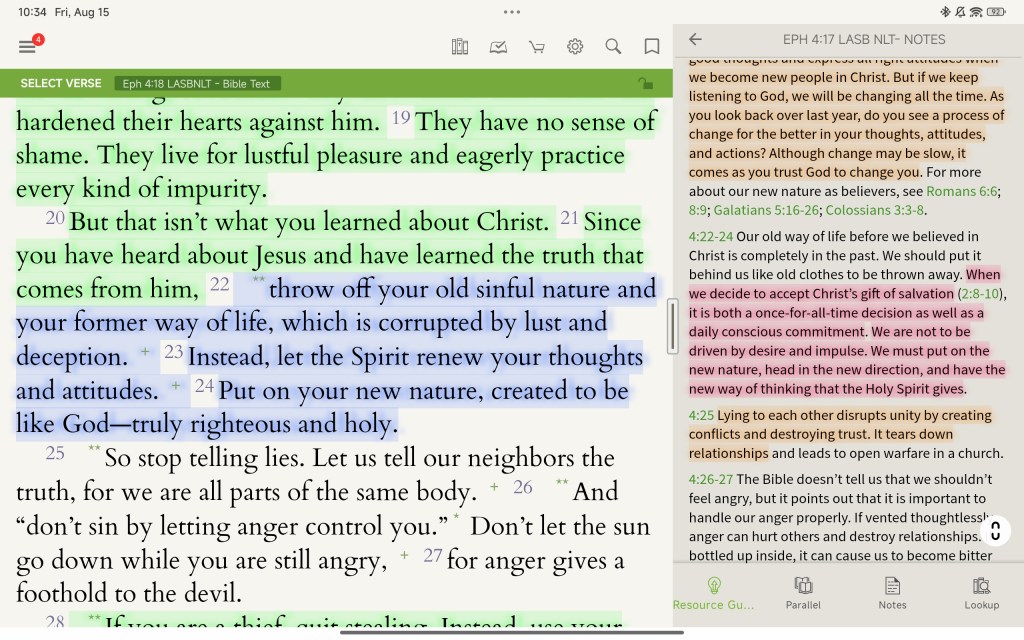Screen dimensions: 1024x640
Task: Open the Eph 4:18 LASBNLT verse chooser
Action: [x=197, y=84]
